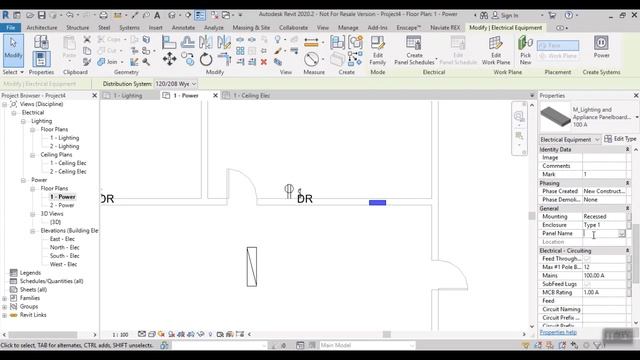Click Sign In
The height and width of the screenshot is (360, 640).
[505, 15]
